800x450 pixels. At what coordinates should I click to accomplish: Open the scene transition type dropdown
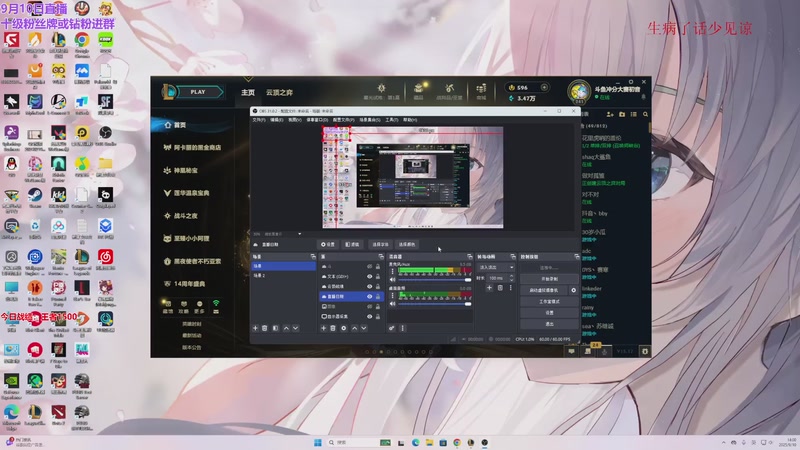click(496, 267)
